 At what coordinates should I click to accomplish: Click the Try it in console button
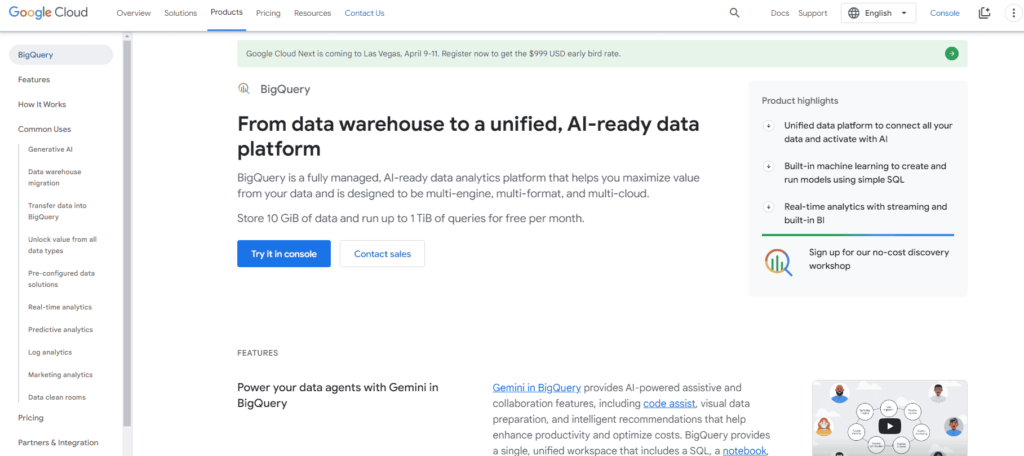284,253
